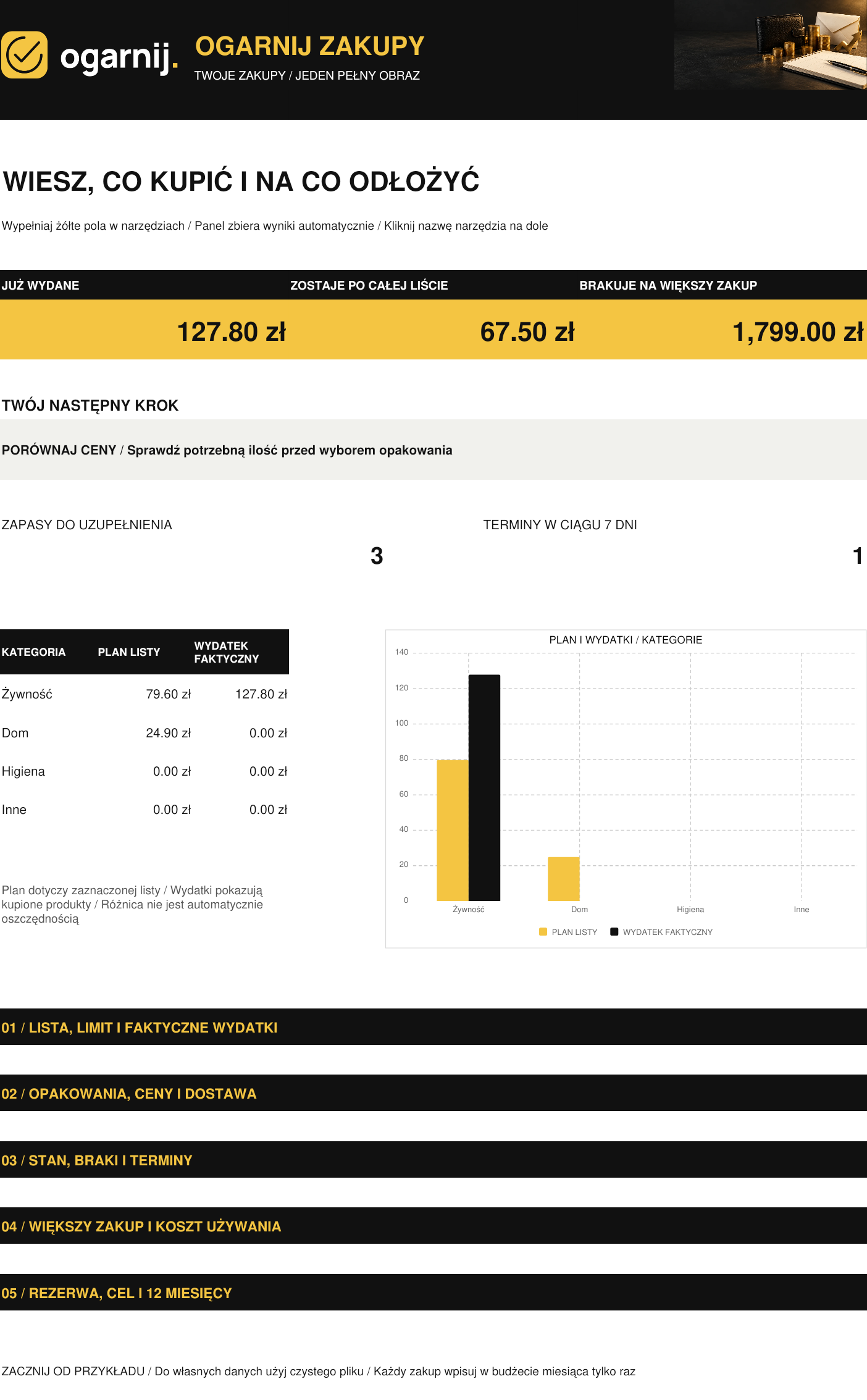This screenshot has width=867, height=1400.
Task: Click the chart title PLAN I WYDATKI / KATEGORIE
Action: pyautogui.click(x=626, y=640)
